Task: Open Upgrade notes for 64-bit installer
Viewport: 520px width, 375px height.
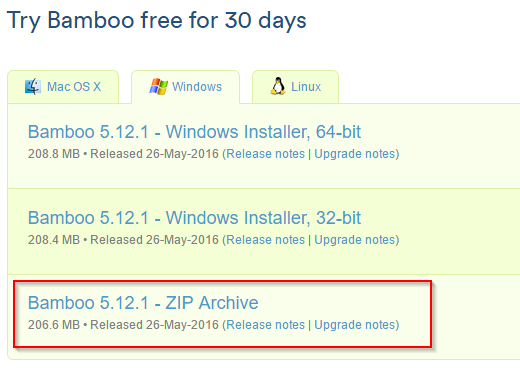Action: pos(355,154)
